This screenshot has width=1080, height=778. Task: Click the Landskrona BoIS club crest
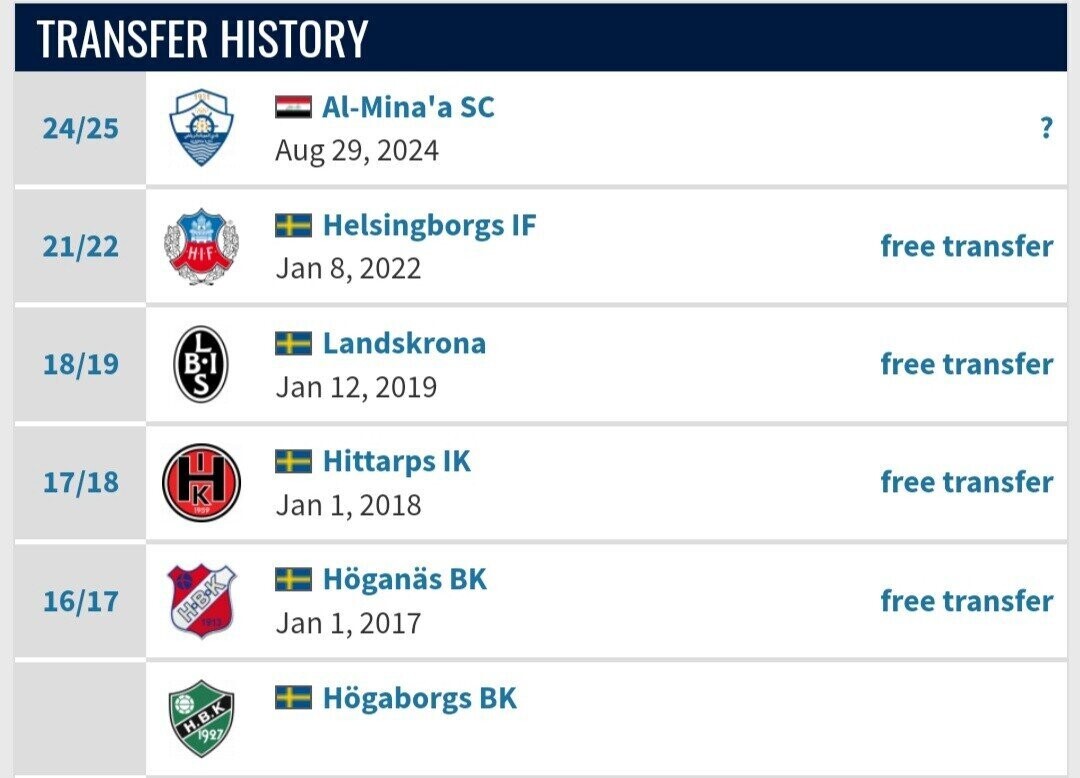pyautogui.click(x=201, y=364)
